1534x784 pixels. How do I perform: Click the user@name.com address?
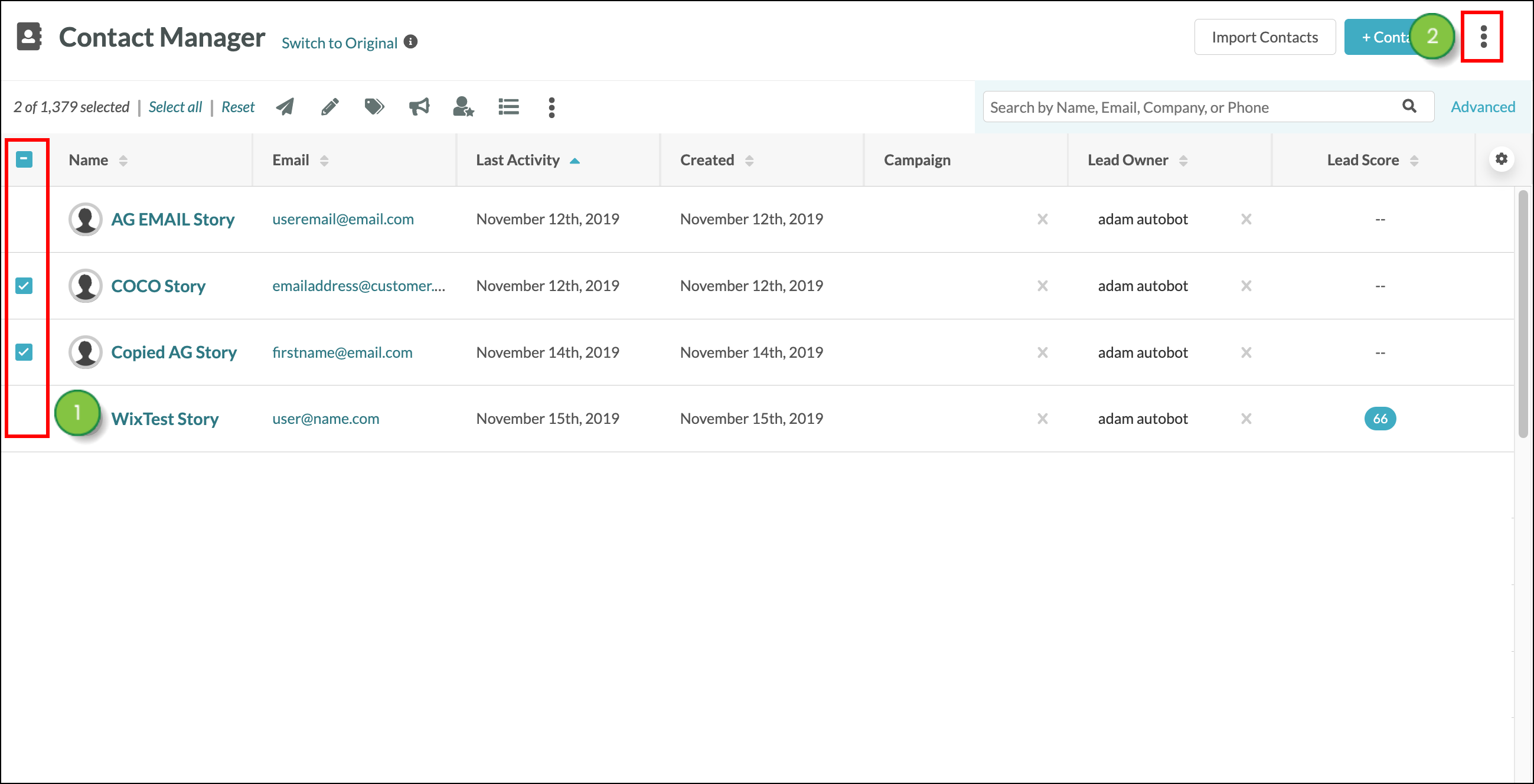(x=325, y=419)
